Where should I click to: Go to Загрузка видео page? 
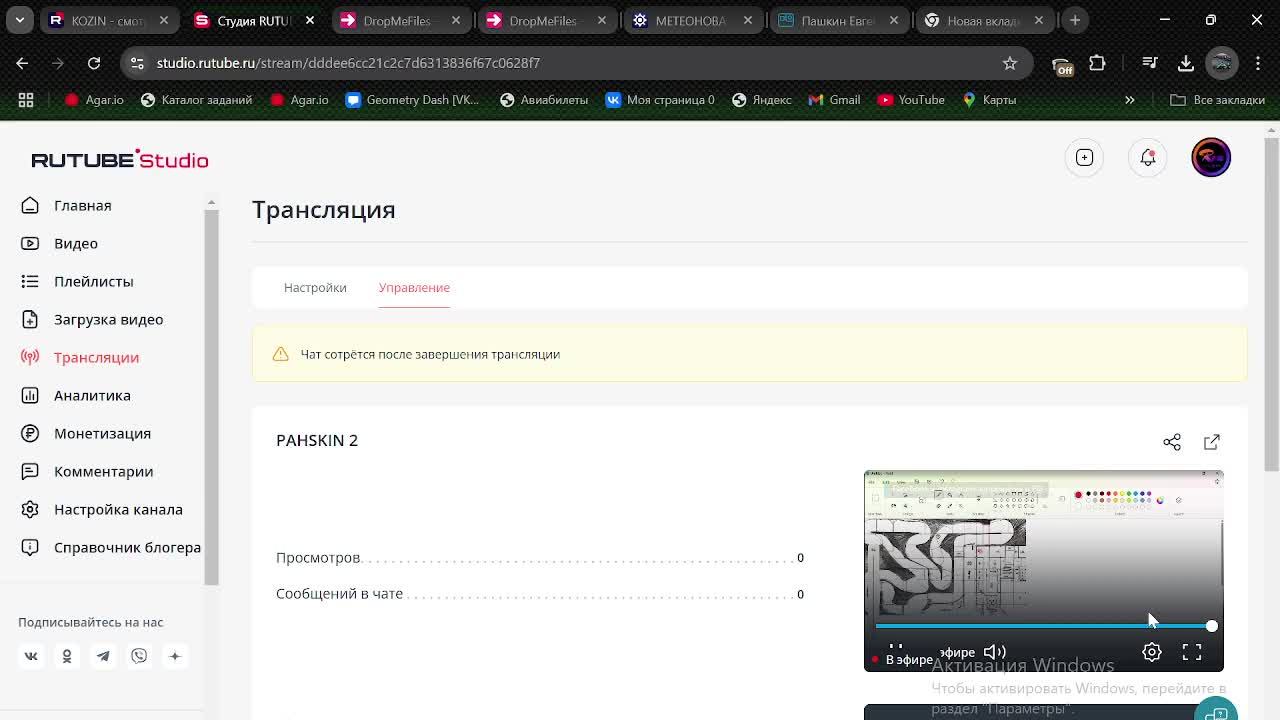(x=92, y=319)
